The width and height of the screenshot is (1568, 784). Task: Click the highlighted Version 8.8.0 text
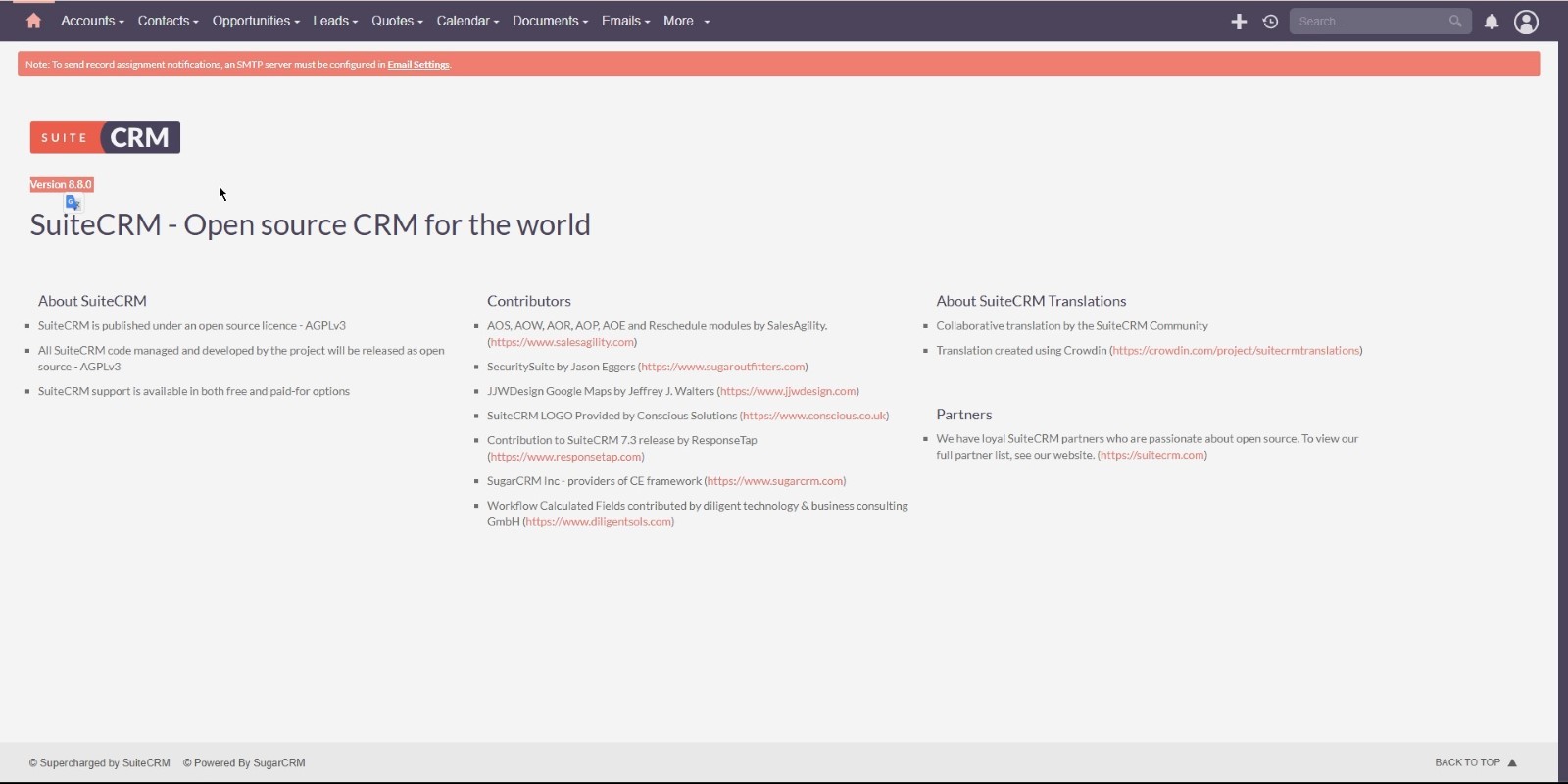61,184
